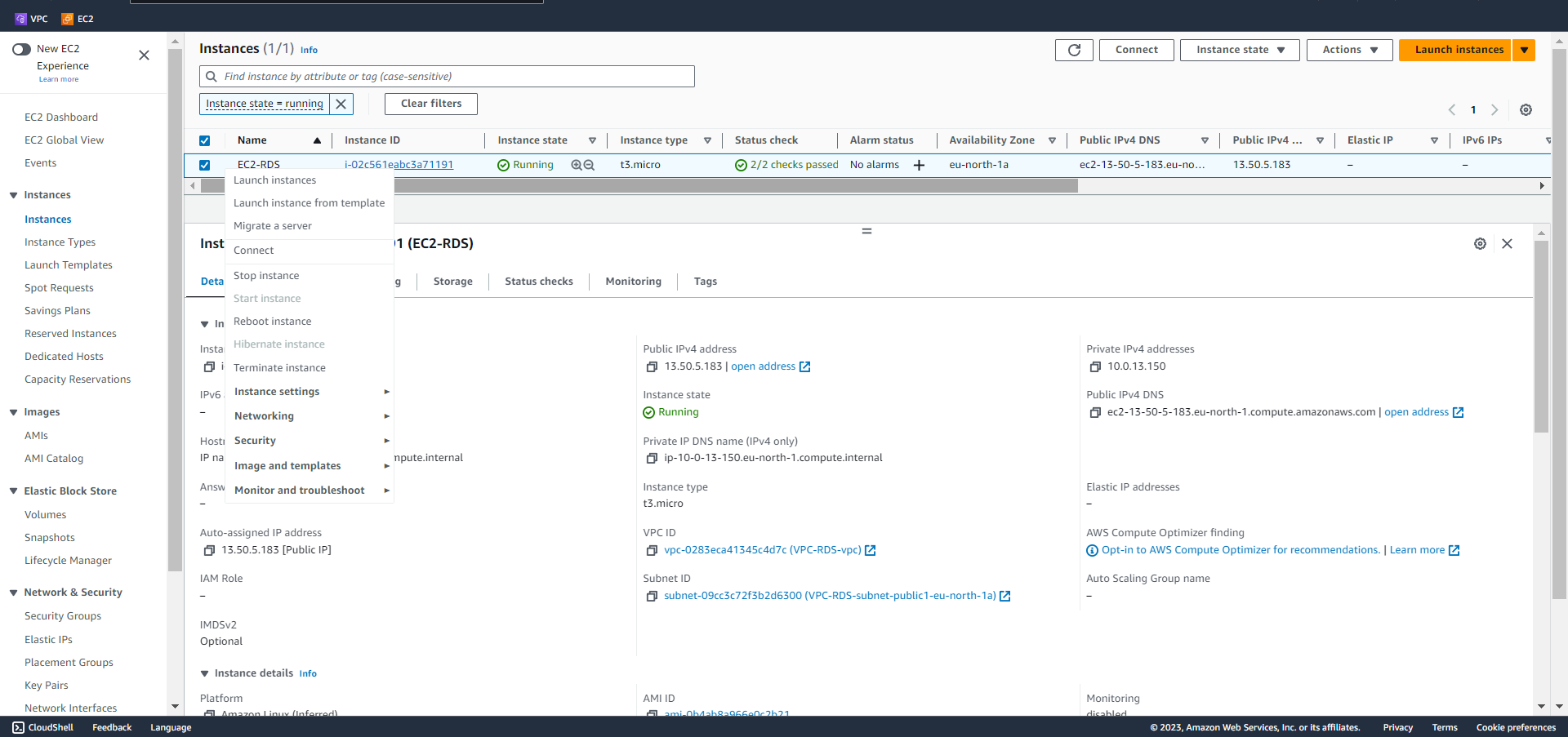Remove the running state filter
1568x737 pixels.
click(341, 104)
